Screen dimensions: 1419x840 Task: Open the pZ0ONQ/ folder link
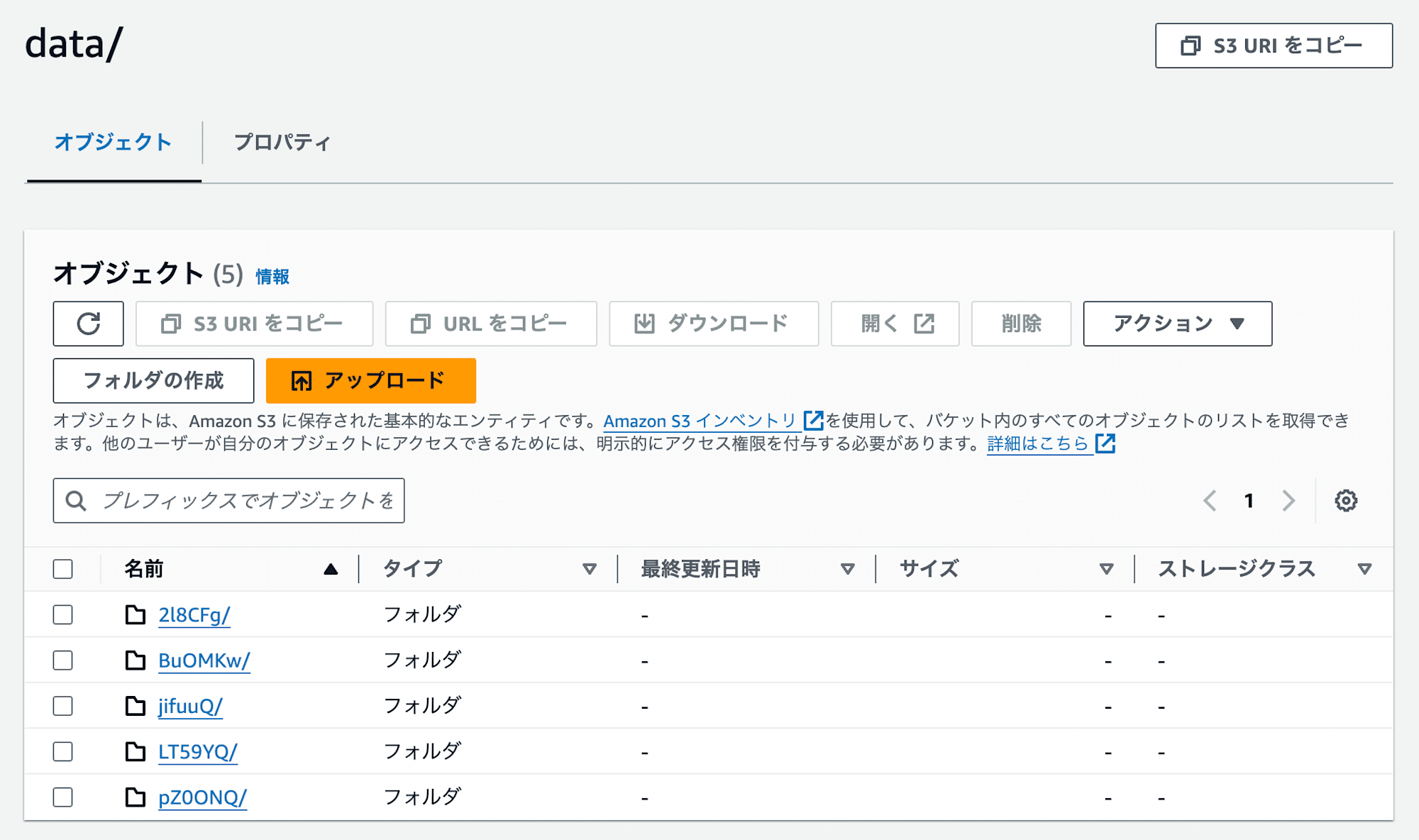point(202,797)
